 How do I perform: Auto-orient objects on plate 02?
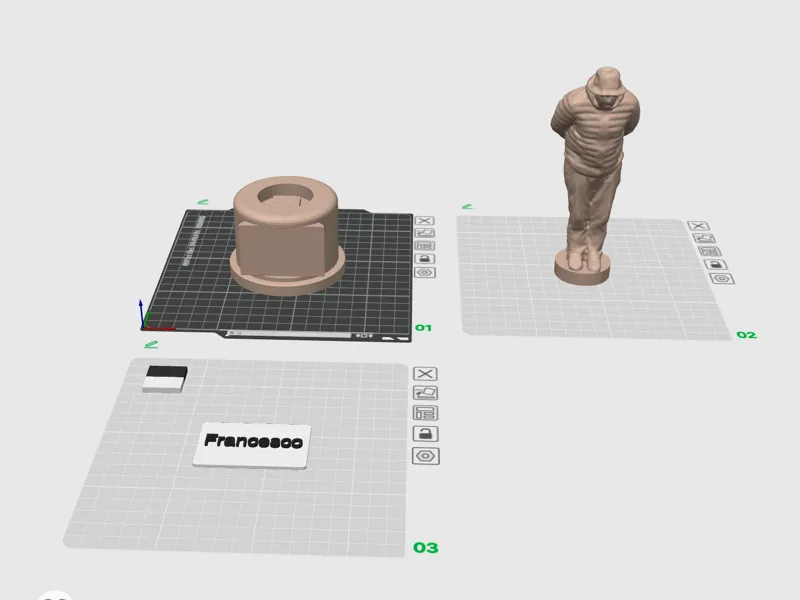[x=705, y=238]
